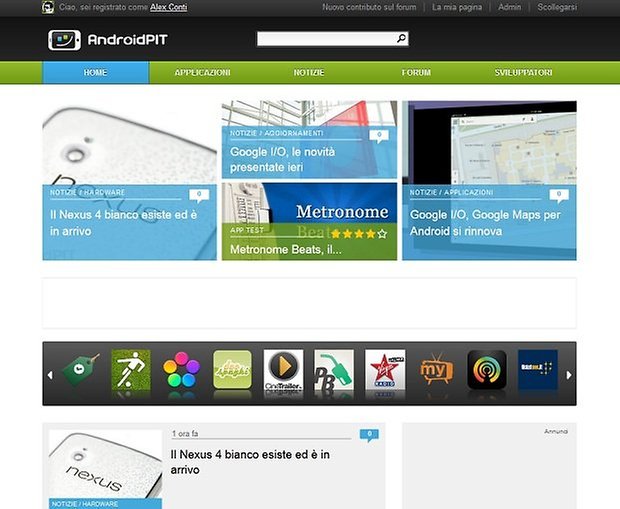The image size is (620, 509).
Task: Open the PB fuel pump app icon
Action: click(334, 369)
